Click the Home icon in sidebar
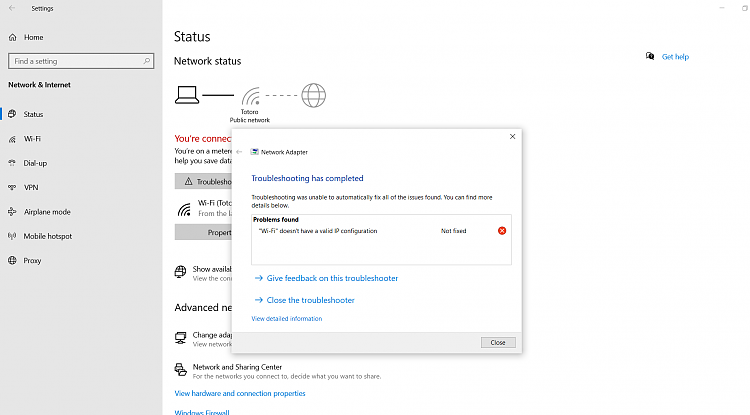 tap(13, 37)
